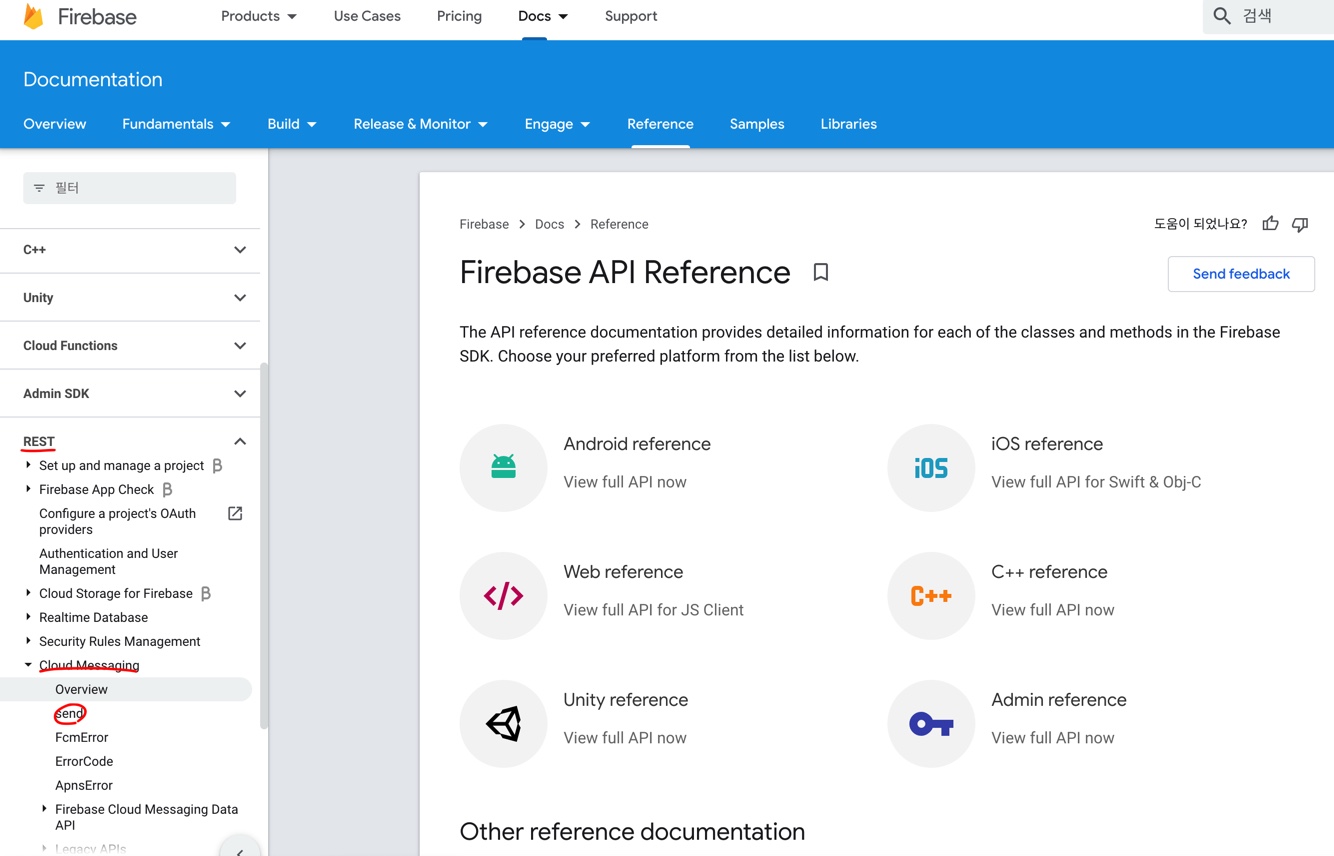Open the Support page

tap(631, 16)
